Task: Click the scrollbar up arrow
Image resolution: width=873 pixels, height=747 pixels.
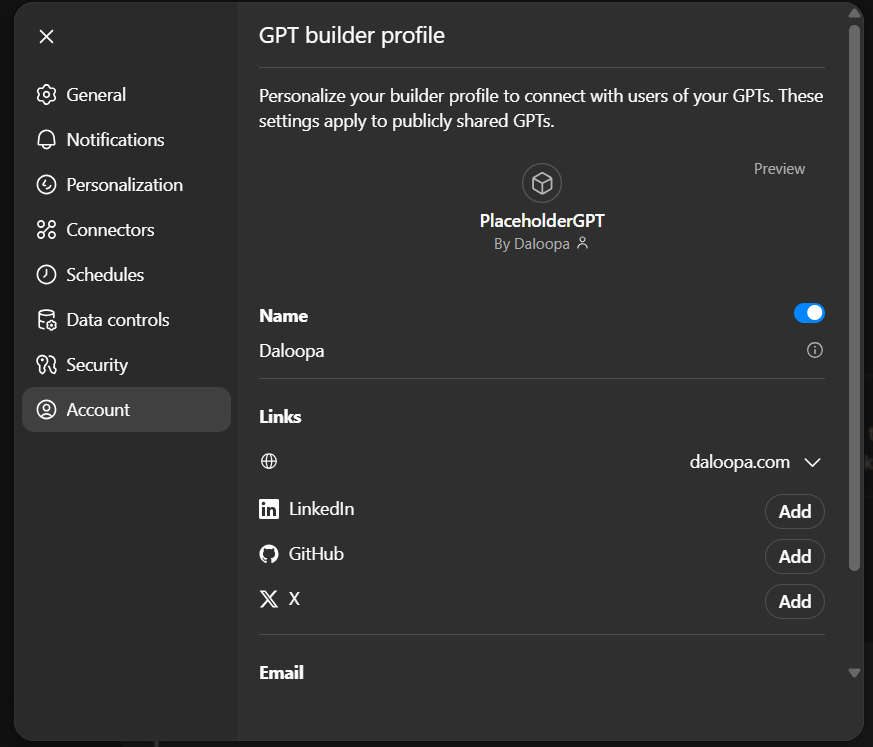Action: 854,13
